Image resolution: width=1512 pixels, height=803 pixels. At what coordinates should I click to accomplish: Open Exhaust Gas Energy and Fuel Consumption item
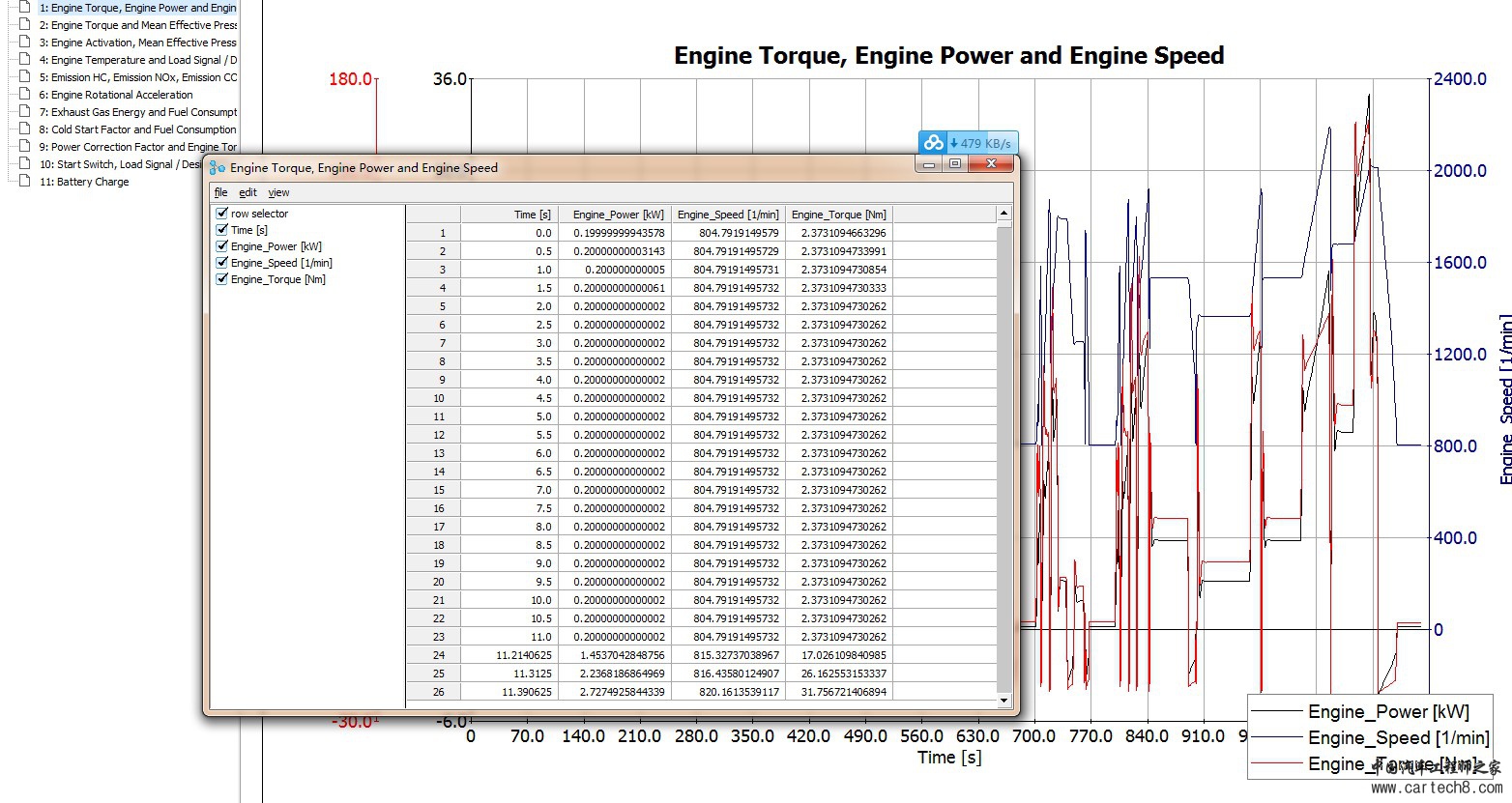point(137,112)
